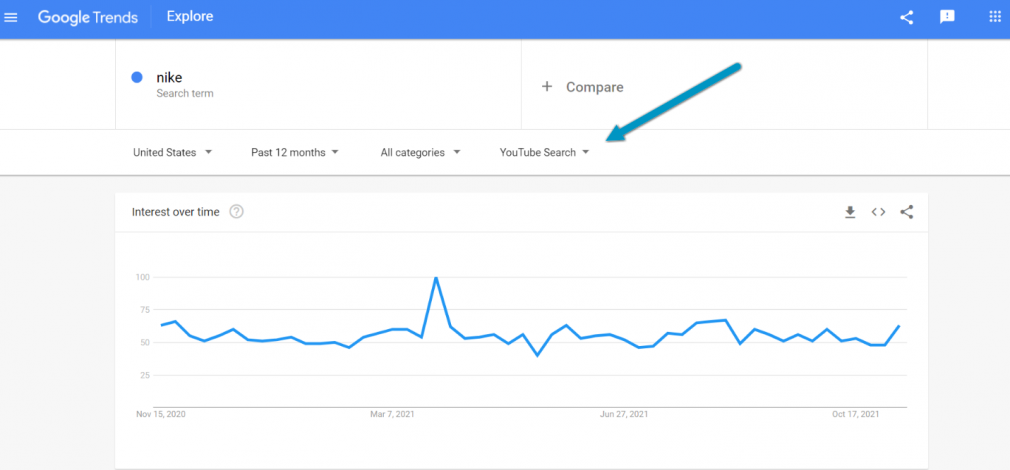Screen dimensions: 1010x470
Task: Open the Past 12 months dropdown
Action: click(x=295, y=153)
